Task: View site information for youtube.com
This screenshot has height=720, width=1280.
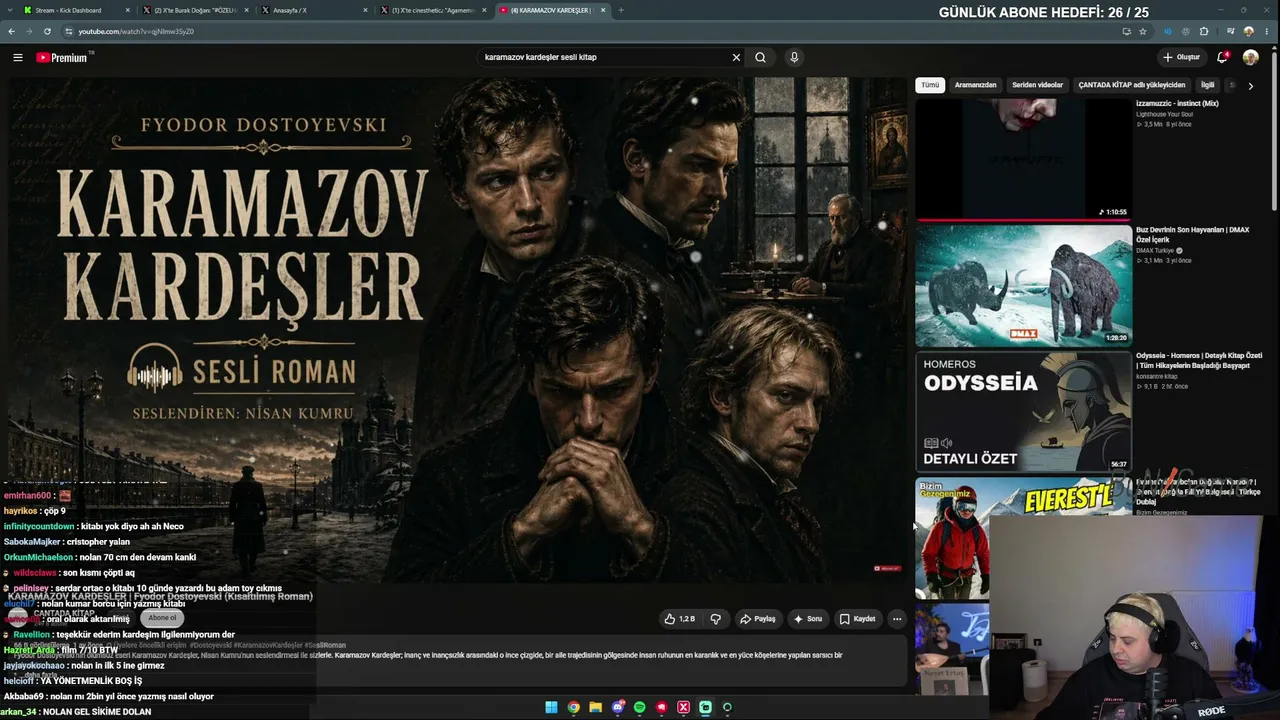Action: click(69, 31)
